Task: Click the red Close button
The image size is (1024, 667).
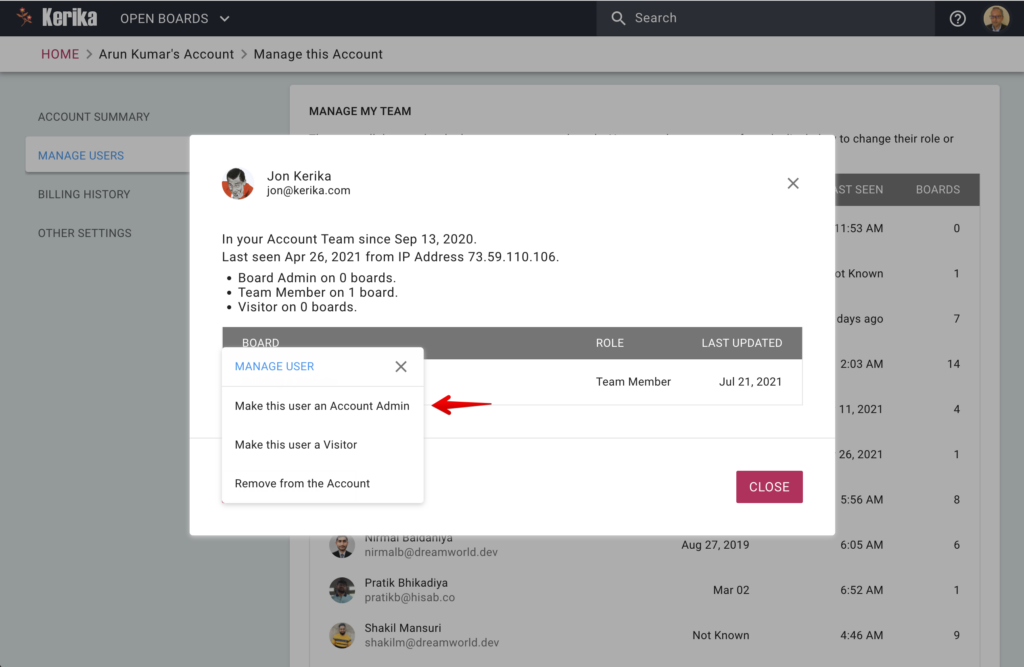Action: [x=769, y=487]
